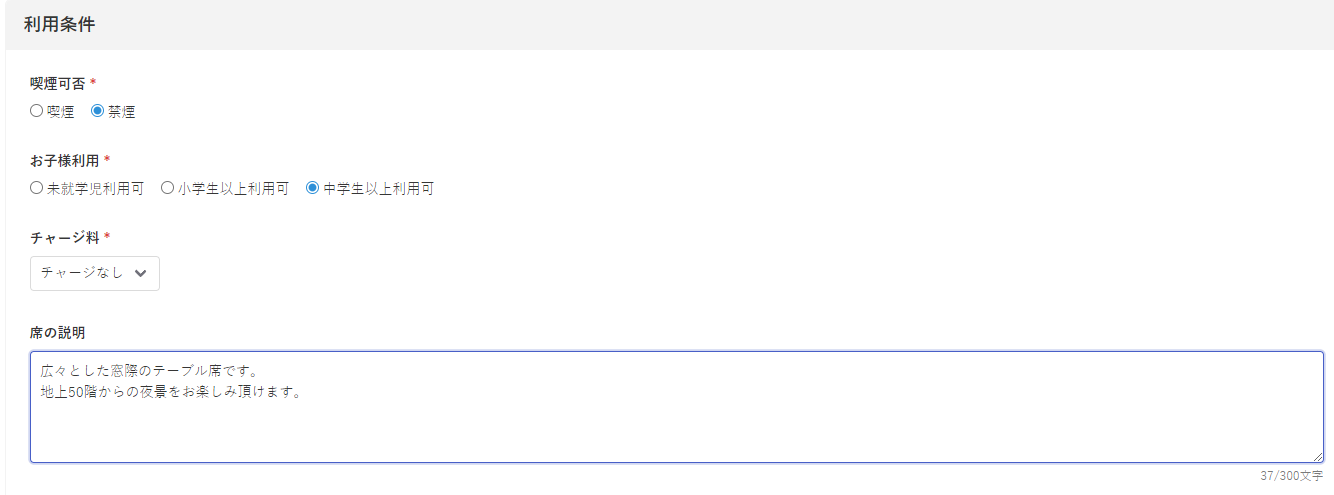Image resolution: width=1334 pixels, height=495 pixels.
Task: Click the required asterisk beside チャージ料
Action: click(x=107, y=236)
